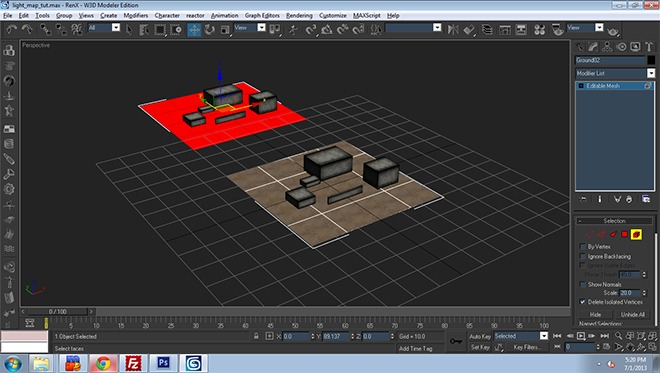Switch to the Hierarchy command panel tab
Viewport: 660px width, 373px height.
tap(607, 47)
